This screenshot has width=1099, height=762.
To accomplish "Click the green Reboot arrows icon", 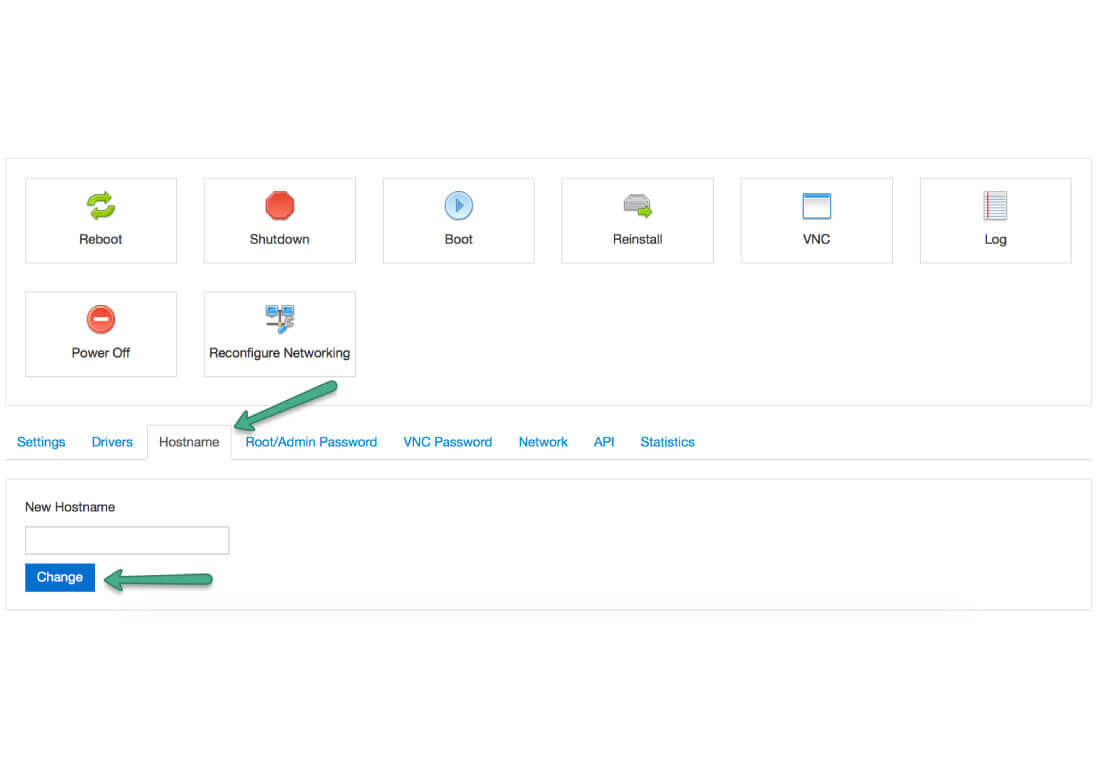I will 101,206.
